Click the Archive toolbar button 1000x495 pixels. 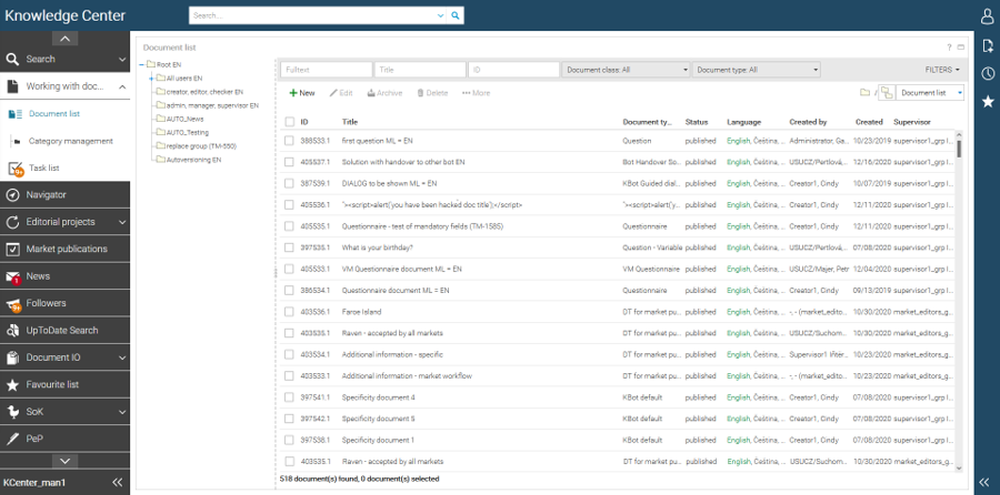385,93
